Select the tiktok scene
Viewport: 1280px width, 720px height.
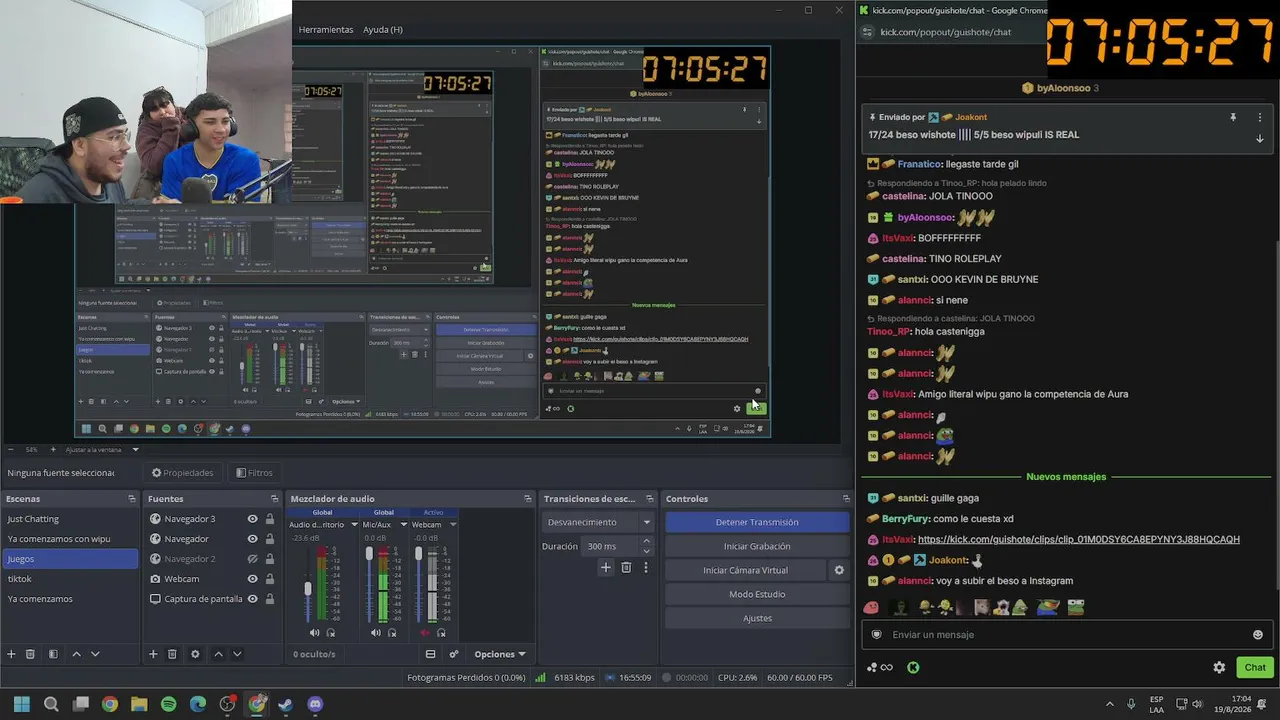point(70,579)
